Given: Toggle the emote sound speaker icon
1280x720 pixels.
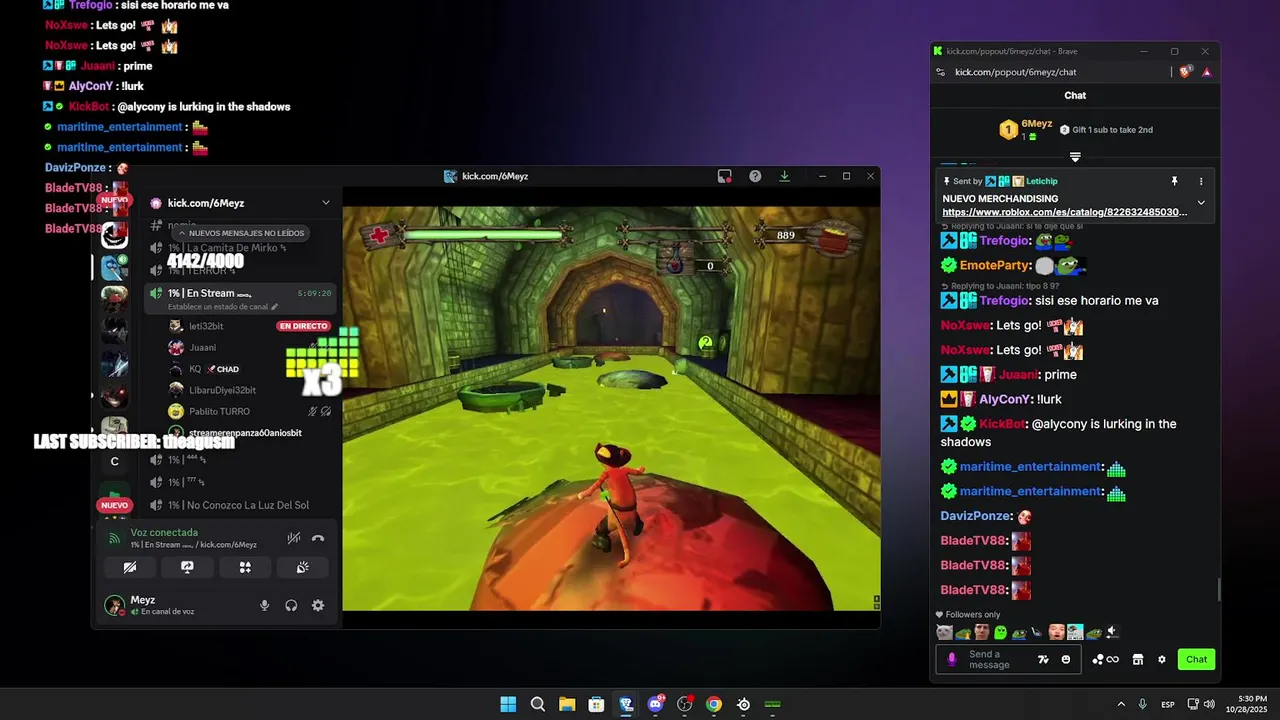Looking at the screenshot, I should 1112,632.
